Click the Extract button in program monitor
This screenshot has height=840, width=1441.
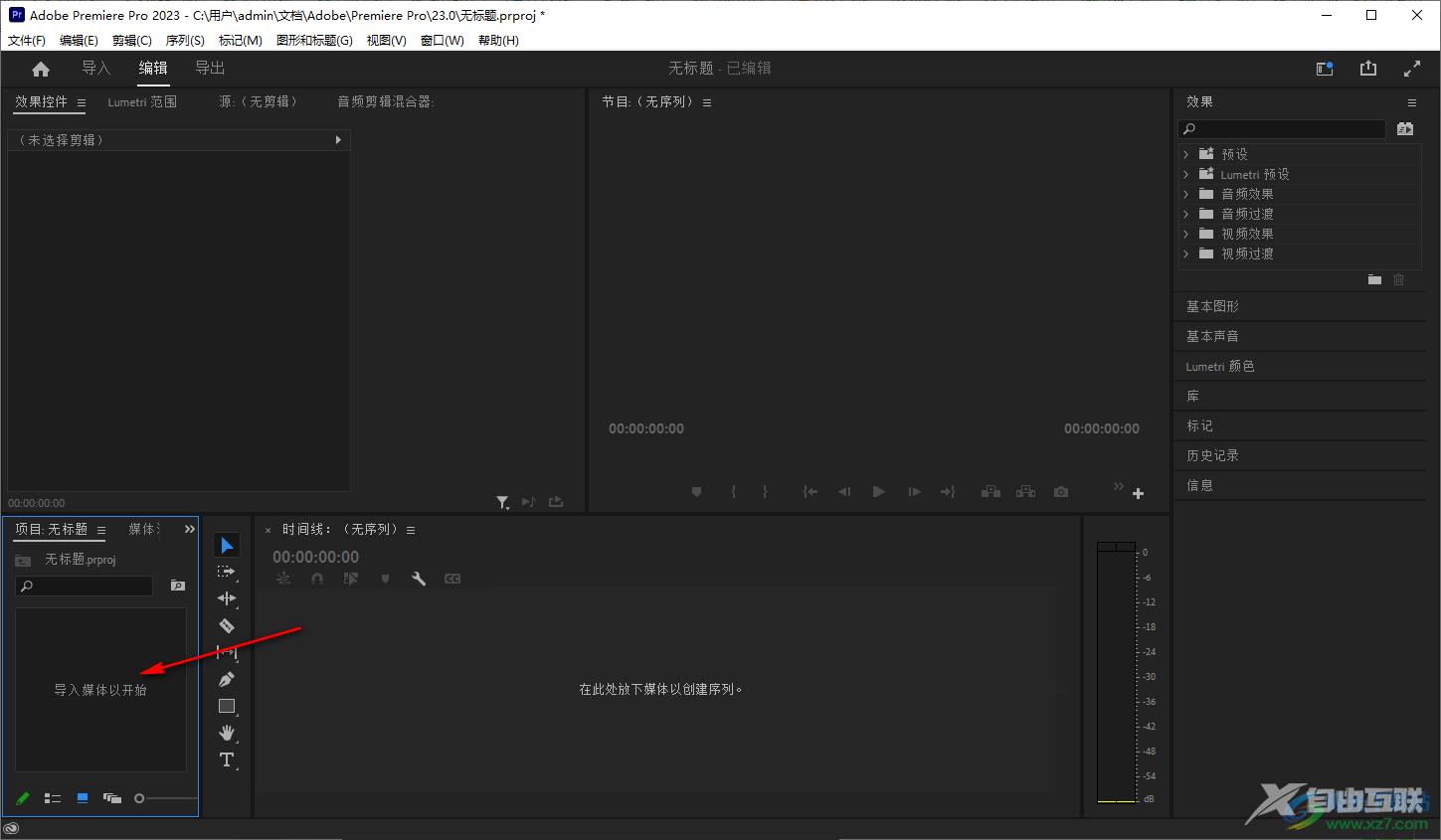(1025, 491)
